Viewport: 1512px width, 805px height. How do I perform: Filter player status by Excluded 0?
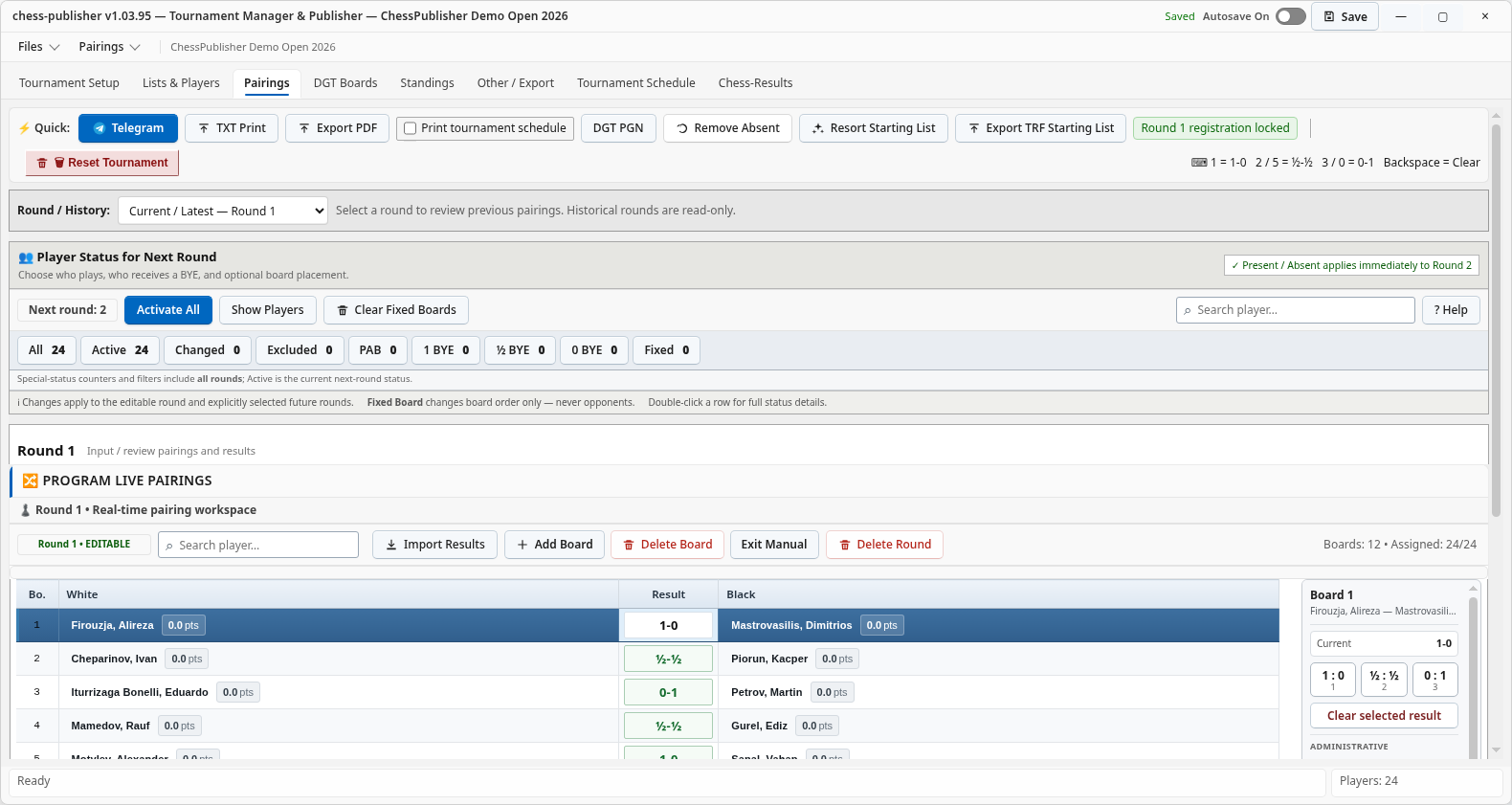(300, 350)
